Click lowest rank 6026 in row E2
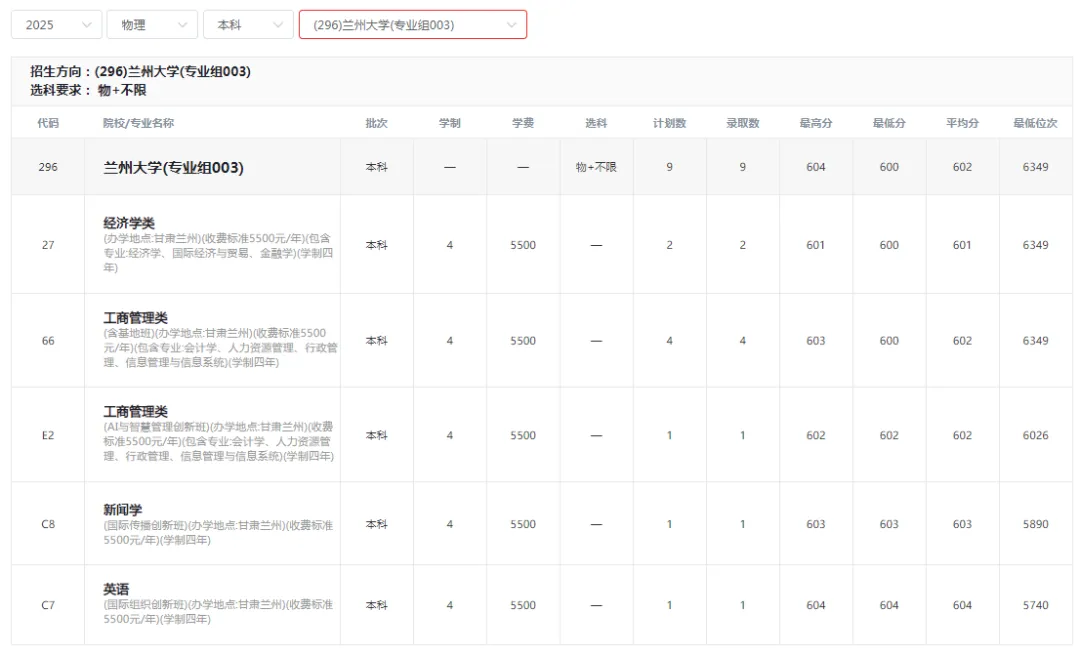 tap(1035, 435)
